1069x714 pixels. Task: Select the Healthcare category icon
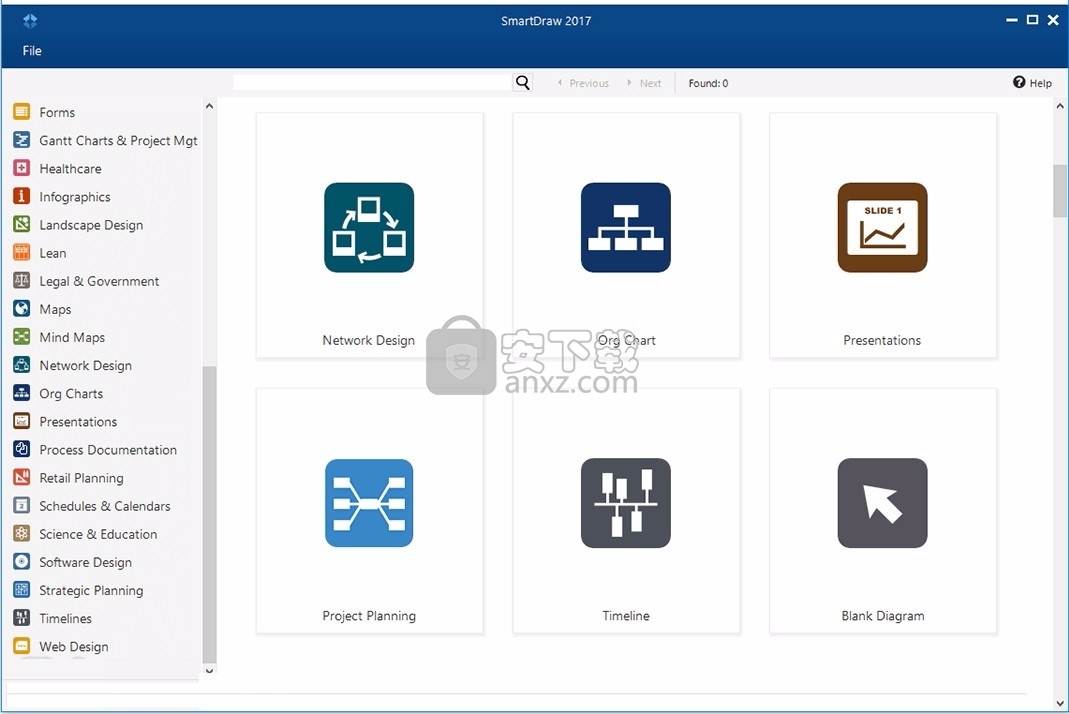22,168
